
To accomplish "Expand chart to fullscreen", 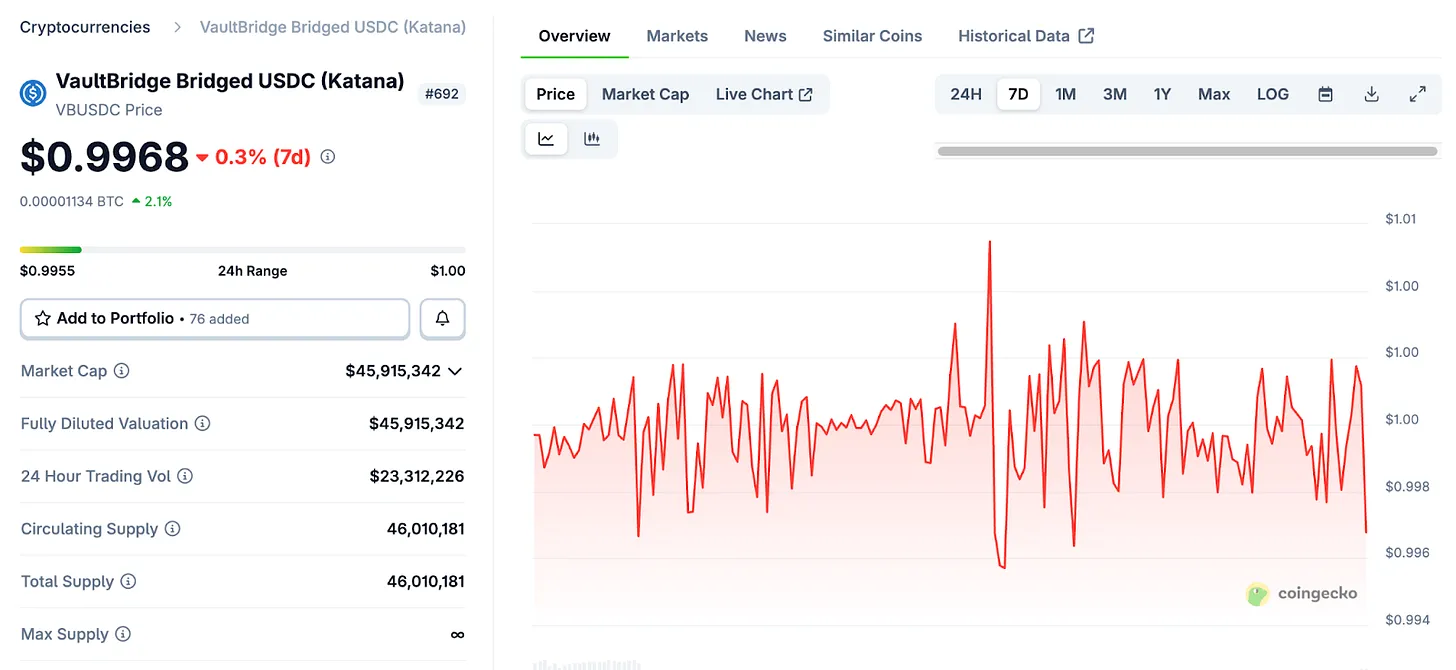I will [1417, 94].
